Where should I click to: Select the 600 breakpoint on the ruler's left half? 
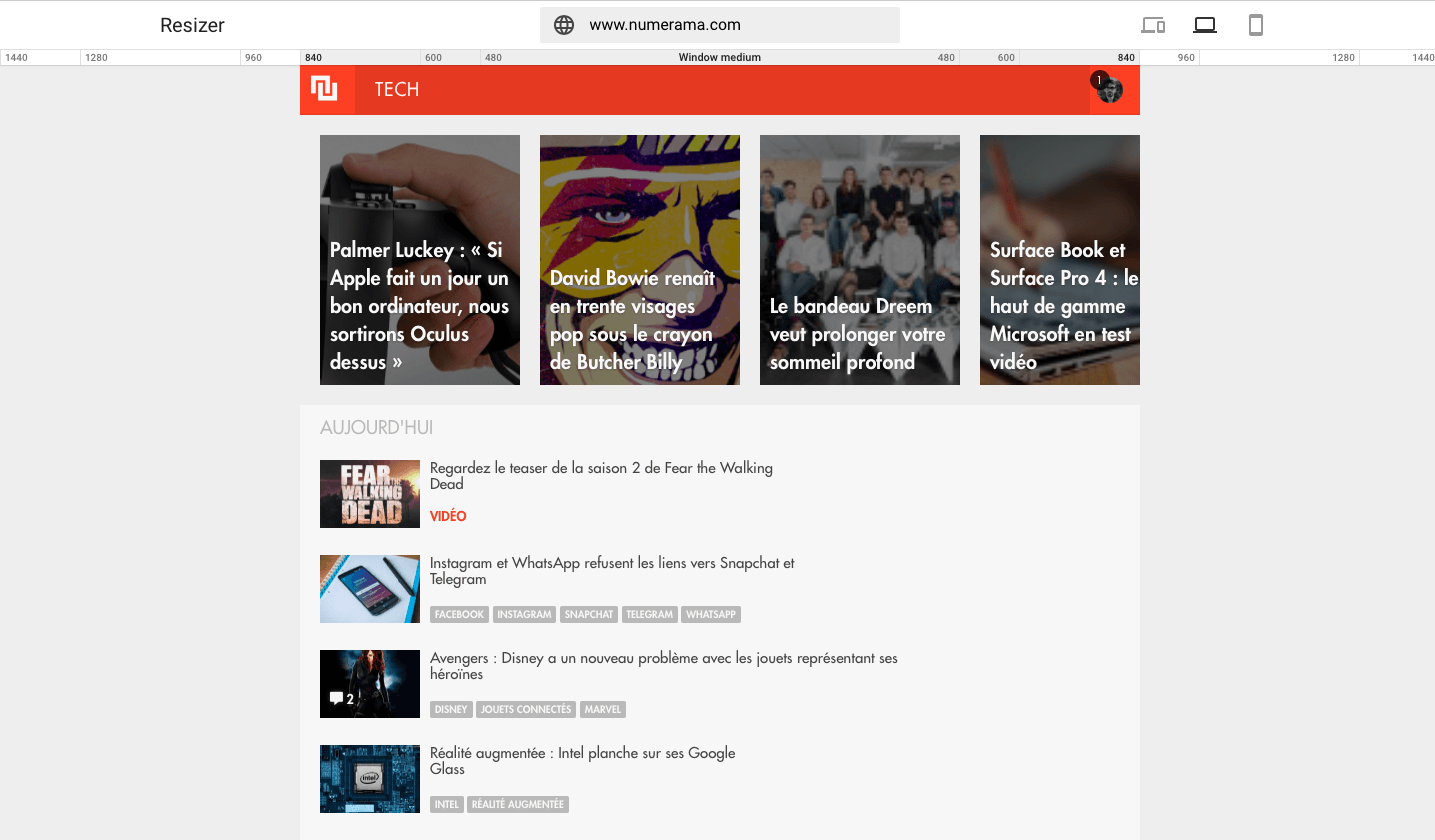[x=432, y=58]
